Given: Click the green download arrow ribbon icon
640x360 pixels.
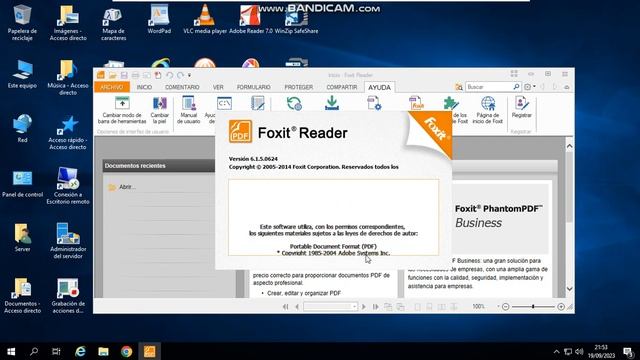Looking at the screenshot, I should tap(332, 103).
